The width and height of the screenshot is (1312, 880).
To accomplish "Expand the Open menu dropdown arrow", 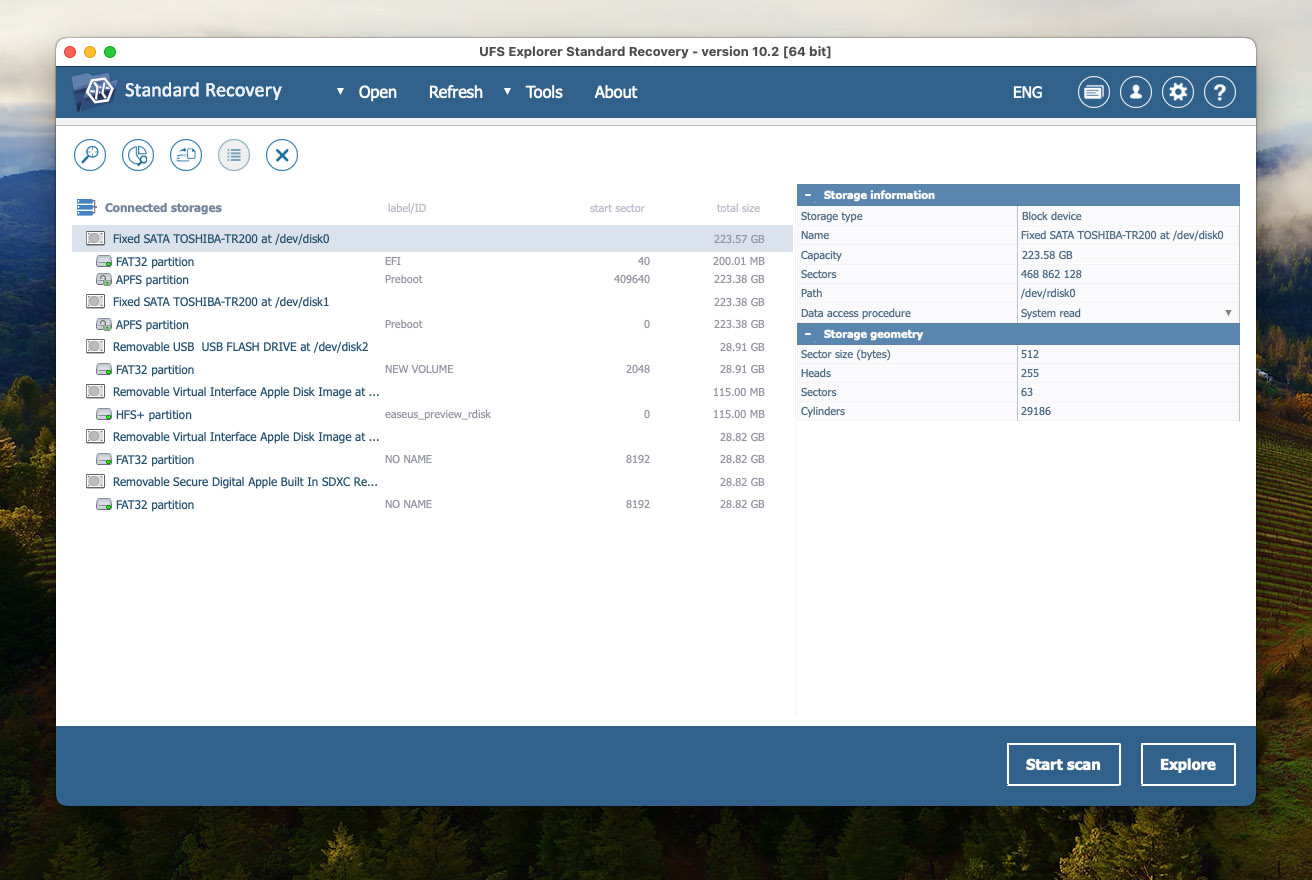I will pyautogui.click(x=340, y=91).
